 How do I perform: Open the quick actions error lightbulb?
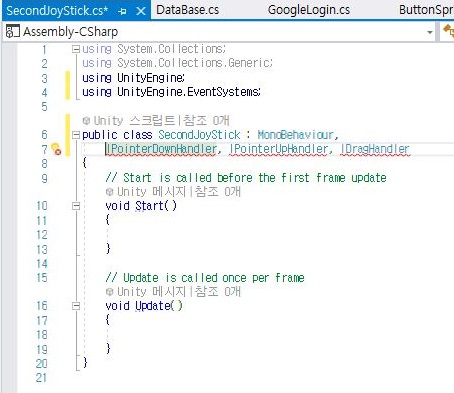pos(56,149)
